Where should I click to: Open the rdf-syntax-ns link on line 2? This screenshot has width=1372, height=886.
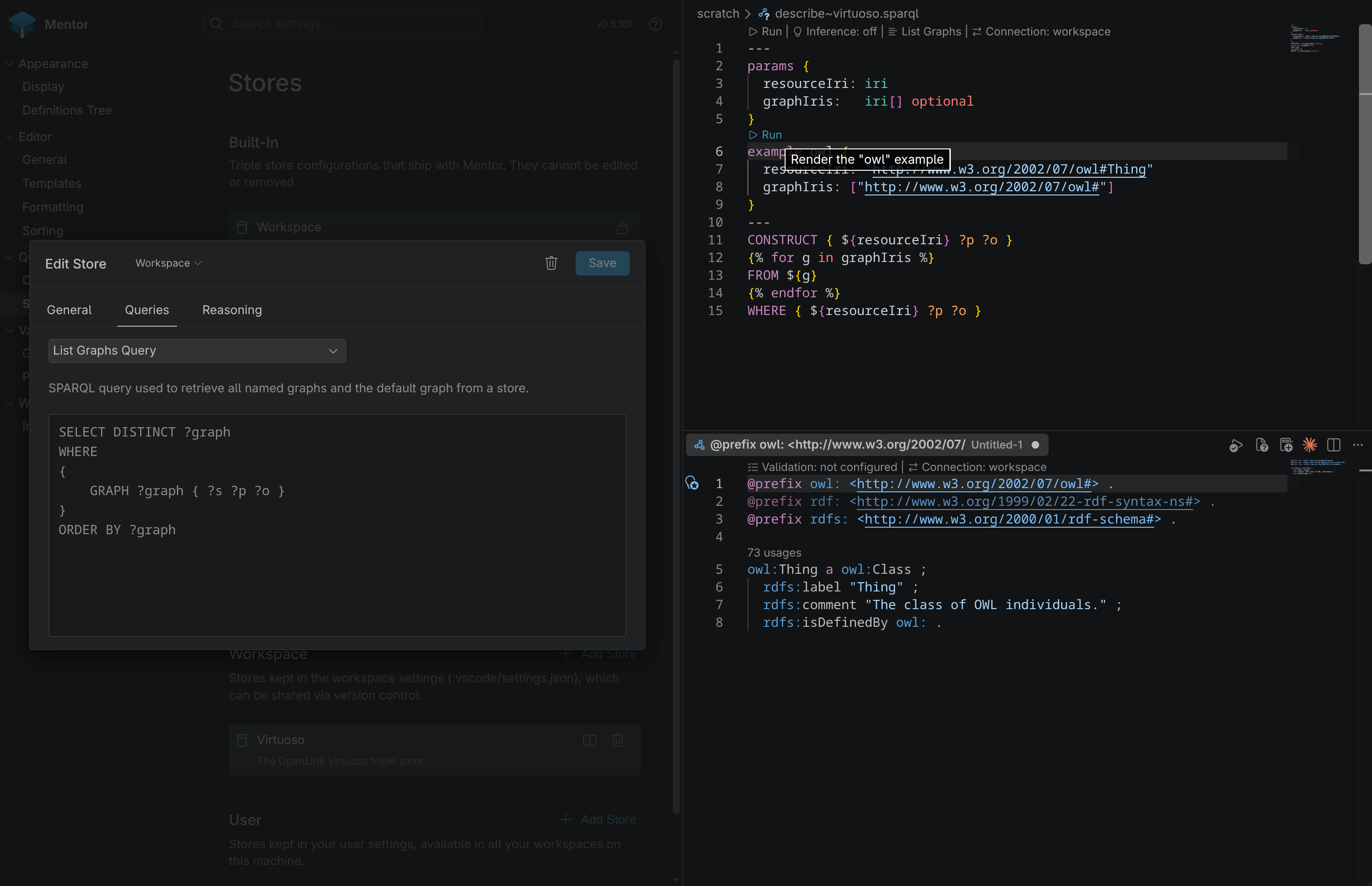point(1024,502)
